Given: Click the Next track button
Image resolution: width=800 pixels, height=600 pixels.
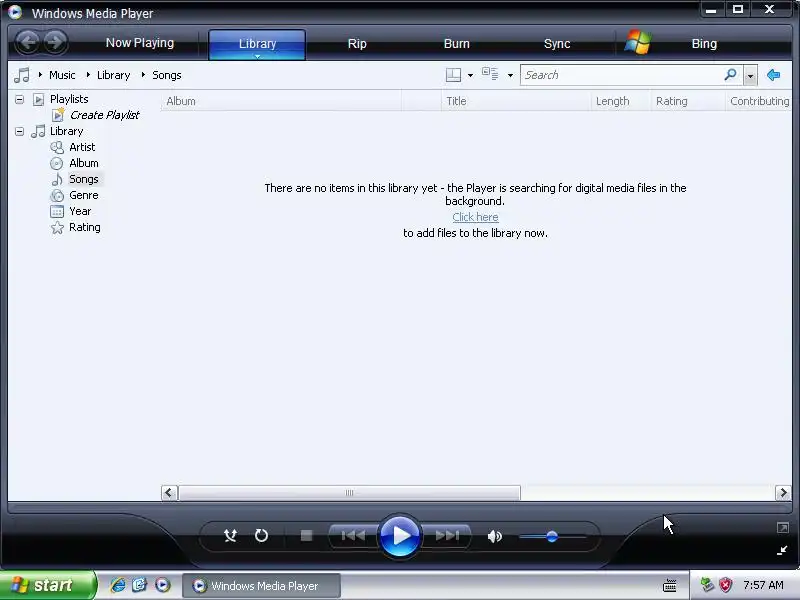Looking at the screenshot, I should pos(447,536).
